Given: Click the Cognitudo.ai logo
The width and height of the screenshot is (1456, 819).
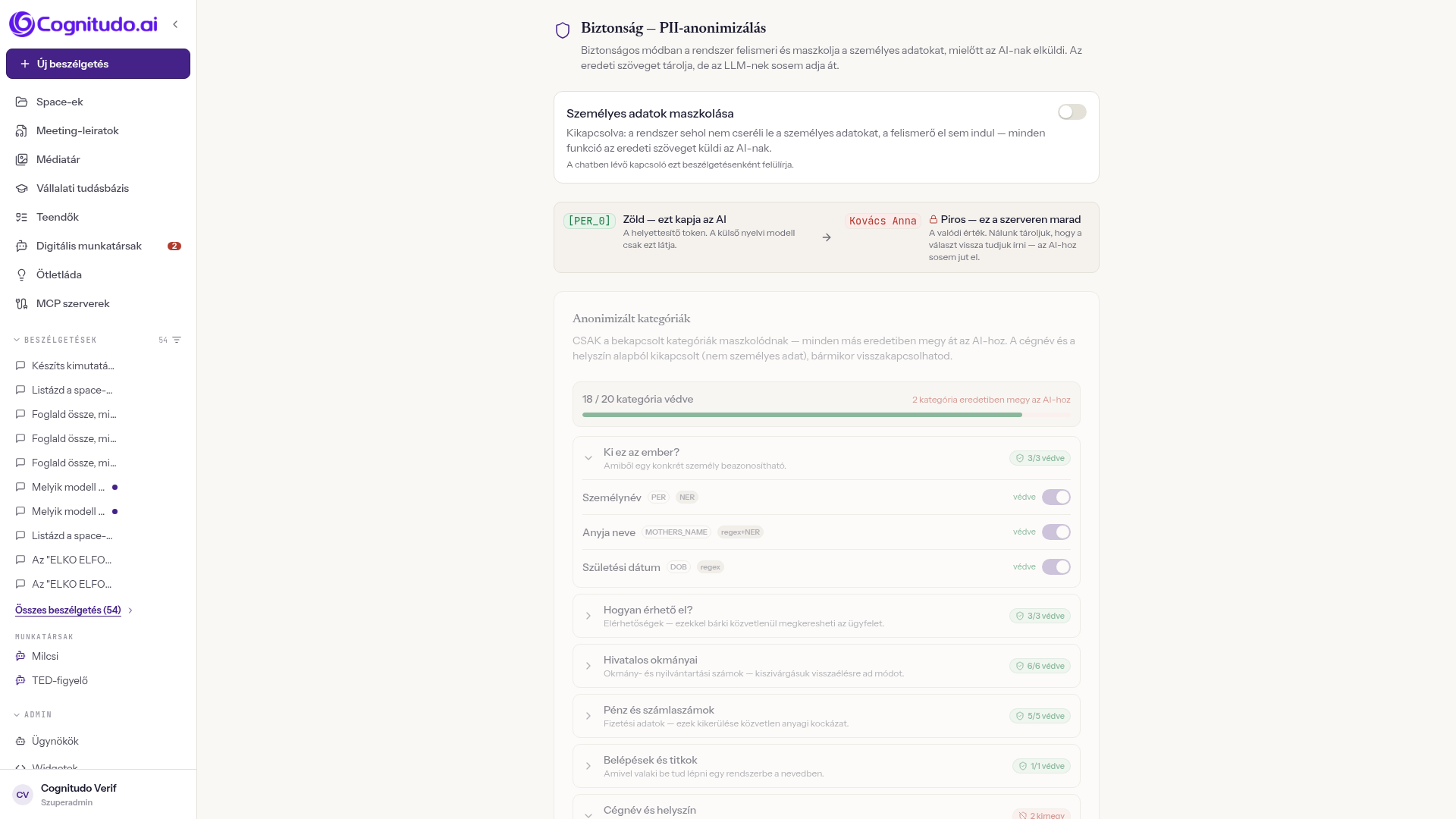Looking at the screenshot, I should click(x=83, y=24).
